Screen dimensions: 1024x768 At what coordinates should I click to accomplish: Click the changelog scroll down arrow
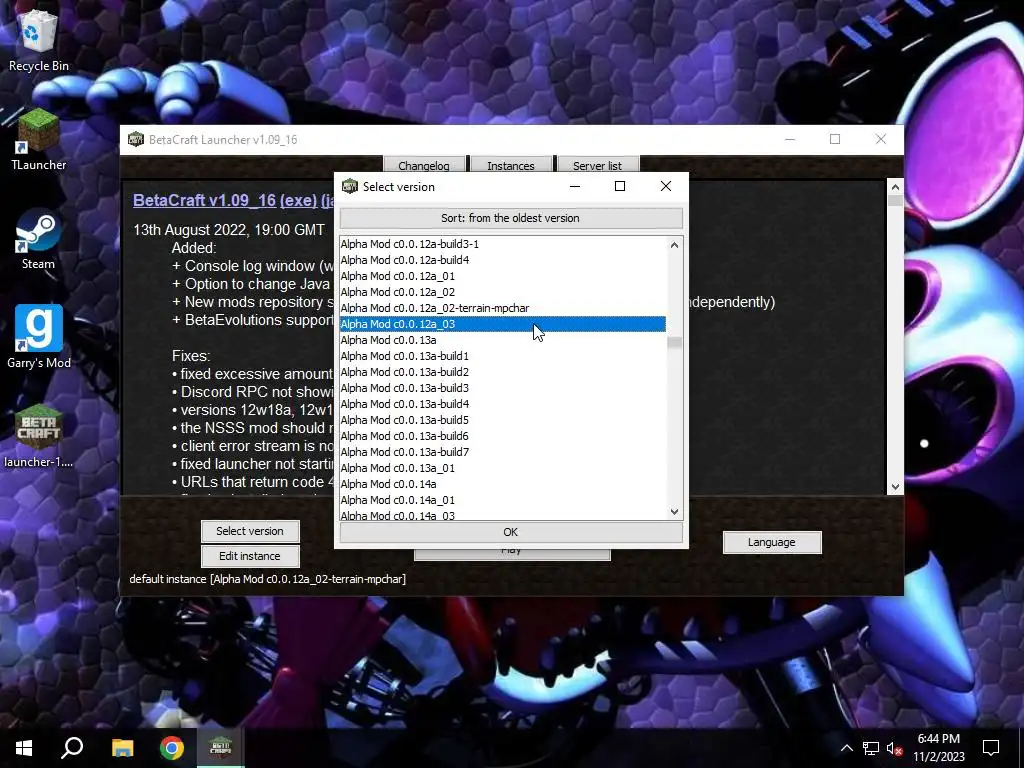pos(895,487)
